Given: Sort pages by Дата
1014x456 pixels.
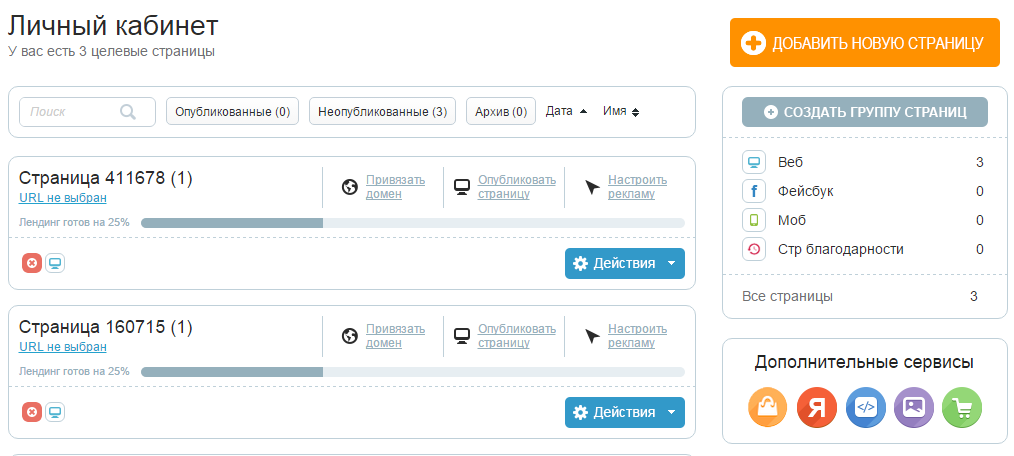Looking at the screenshot, I should (x=567, y=111).
